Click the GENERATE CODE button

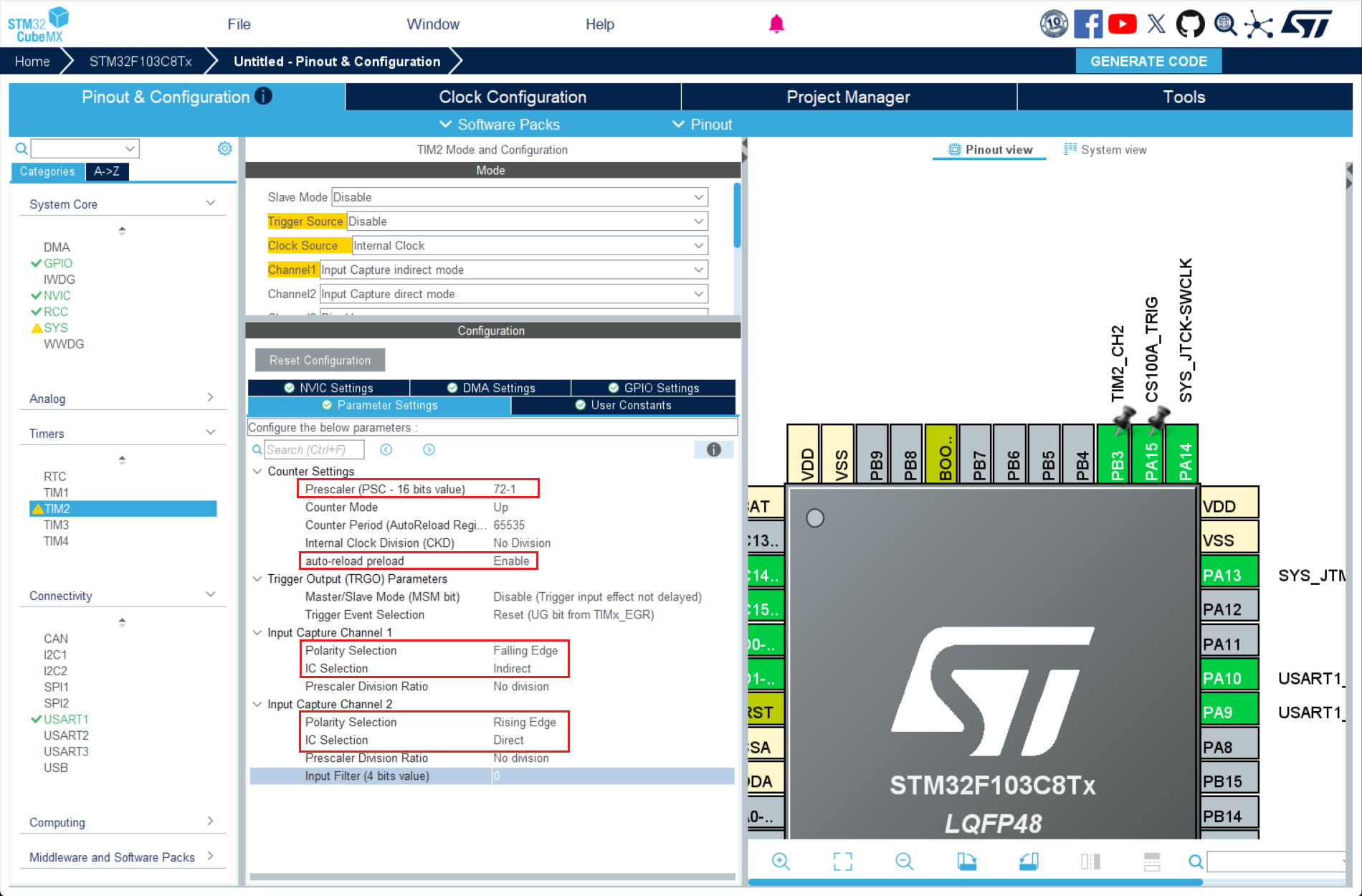pos(1148,62)
